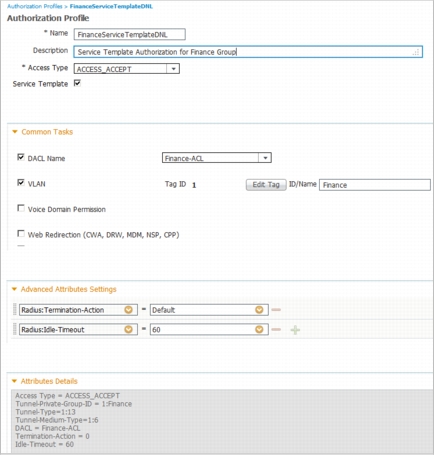The height and width of the screenshot is (455, 434).
Task: Uncheck the Service Template checkbox
Action: pyautogui.click(x=77, y=83)
